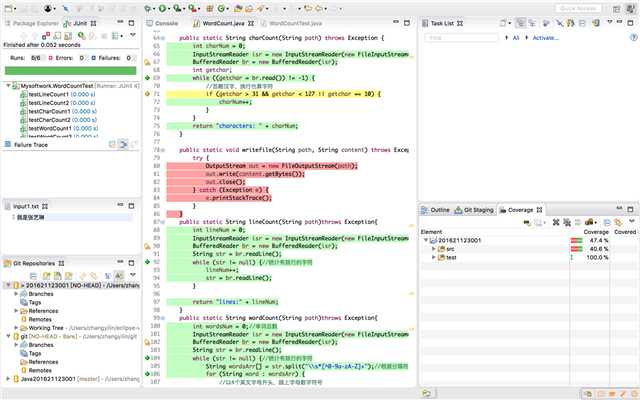
Task: Expand Working Tree in Git Repositories
Action: click(16, 328)
